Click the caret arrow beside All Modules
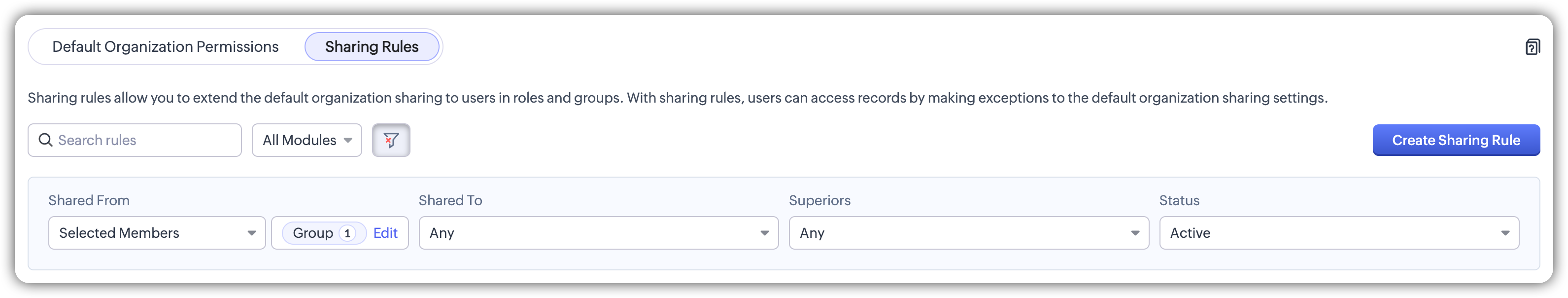The height and width of the screenshot is (298, 1568). [x=347, y=140]
